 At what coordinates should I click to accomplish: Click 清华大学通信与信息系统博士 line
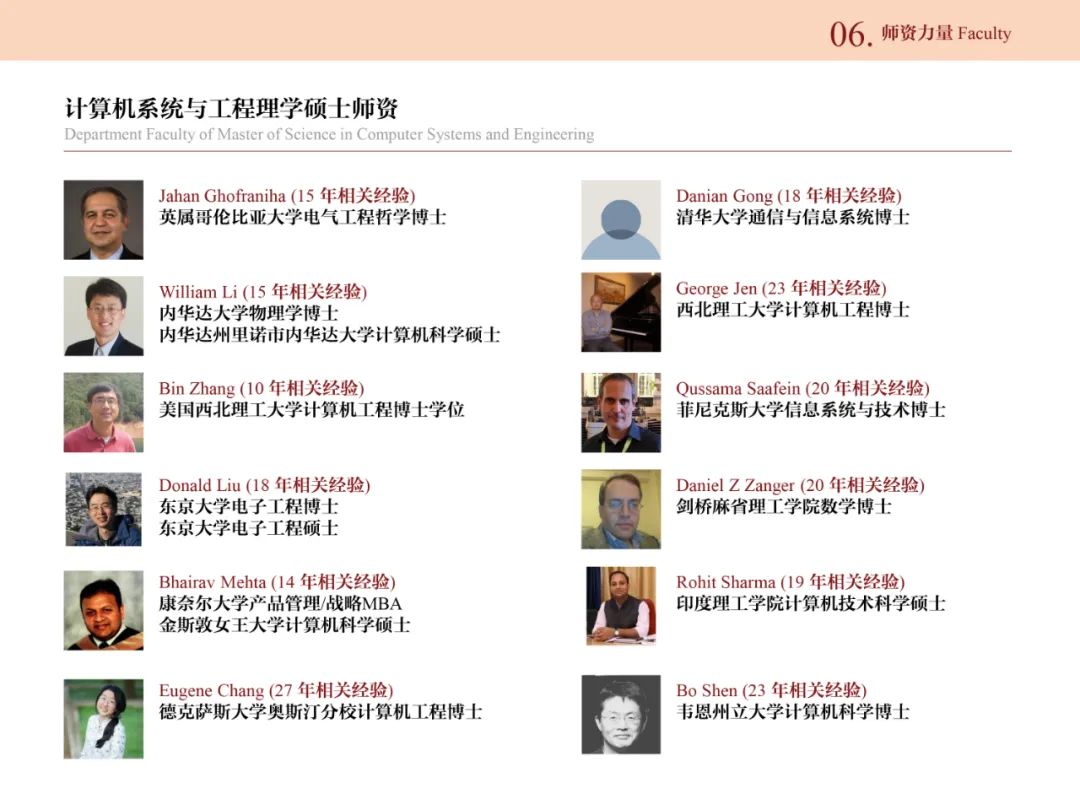[x=793, y=218]
